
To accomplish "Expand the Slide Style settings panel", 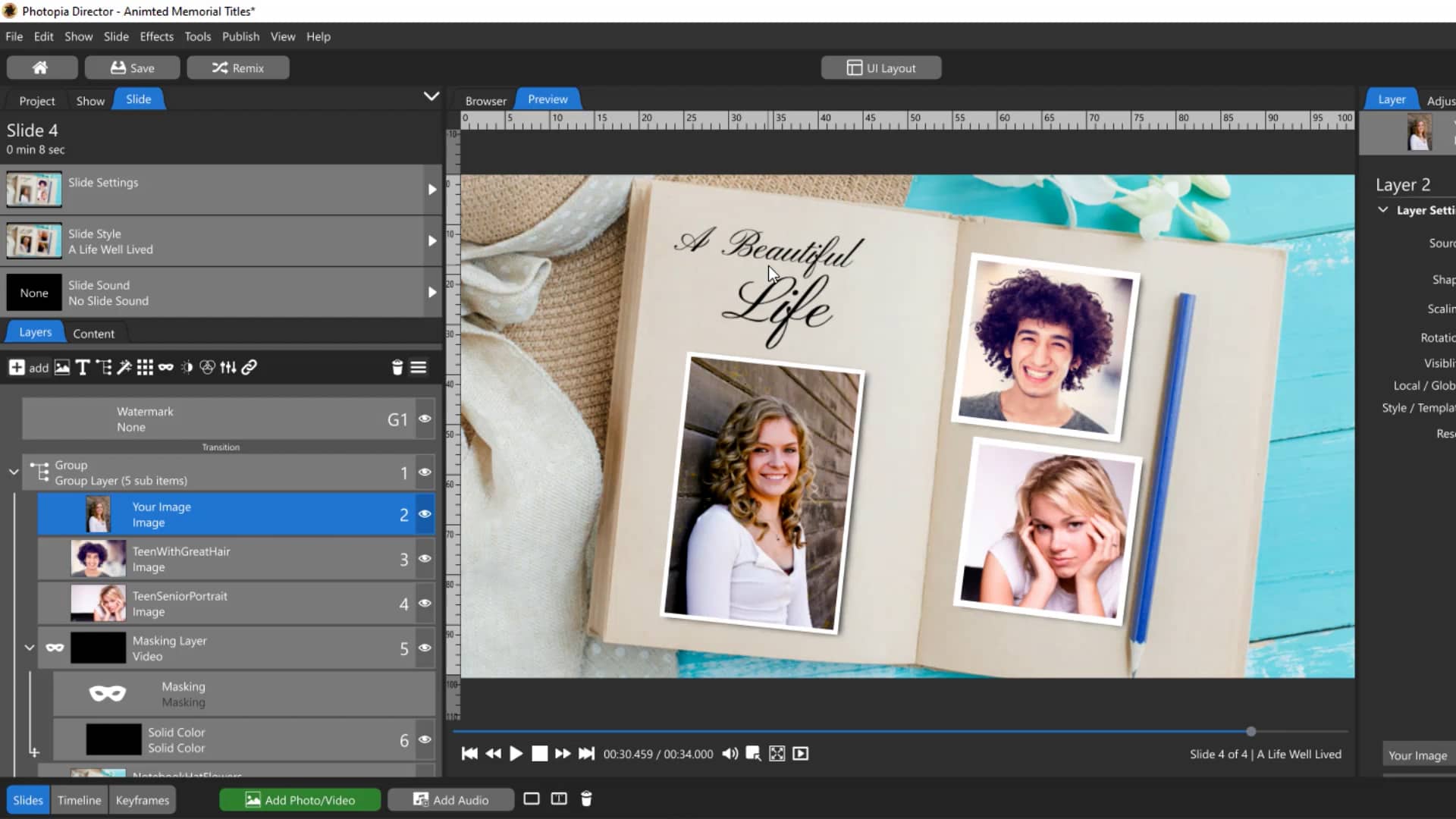I will (x=432, y=240).
